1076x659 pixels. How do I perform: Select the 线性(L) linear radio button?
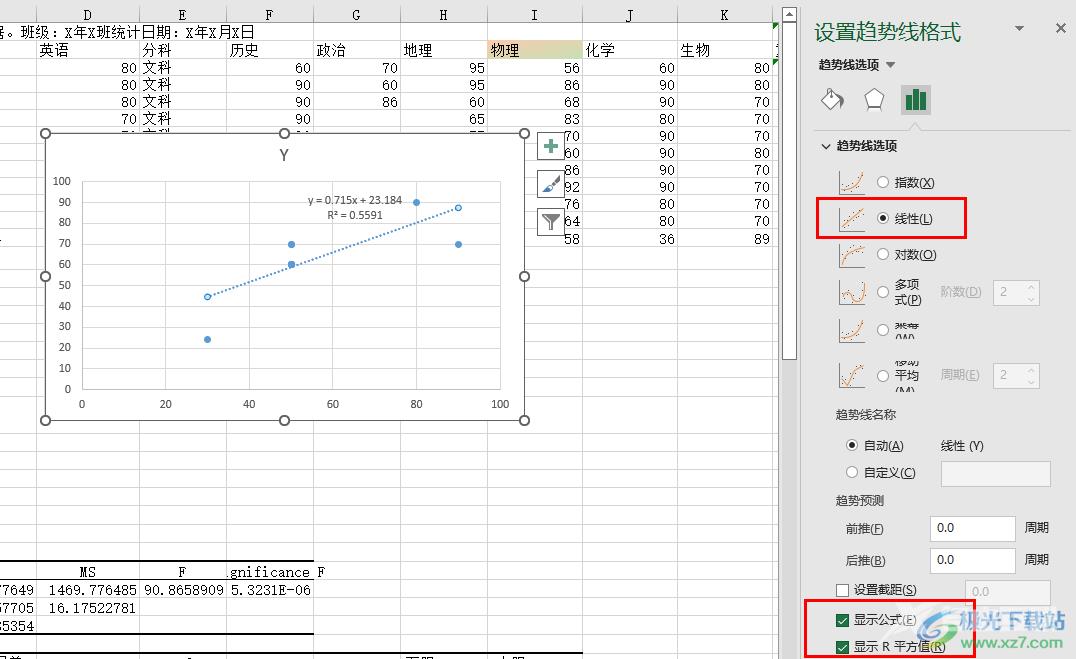pyautogui.click(x=883, y=218)
